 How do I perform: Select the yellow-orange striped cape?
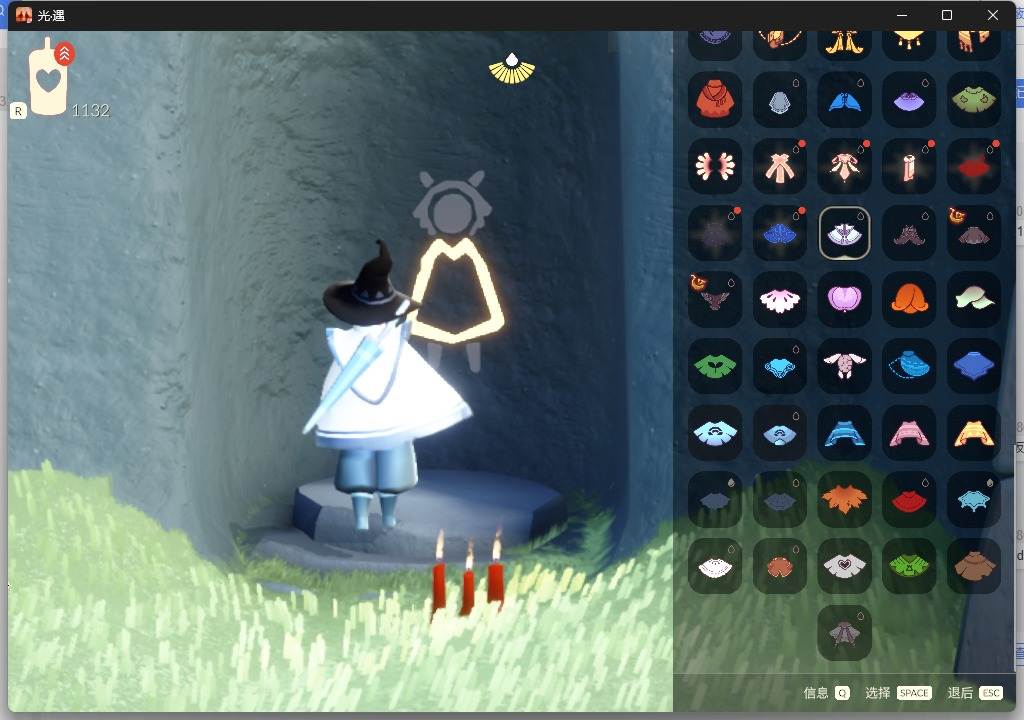[974, 433]
